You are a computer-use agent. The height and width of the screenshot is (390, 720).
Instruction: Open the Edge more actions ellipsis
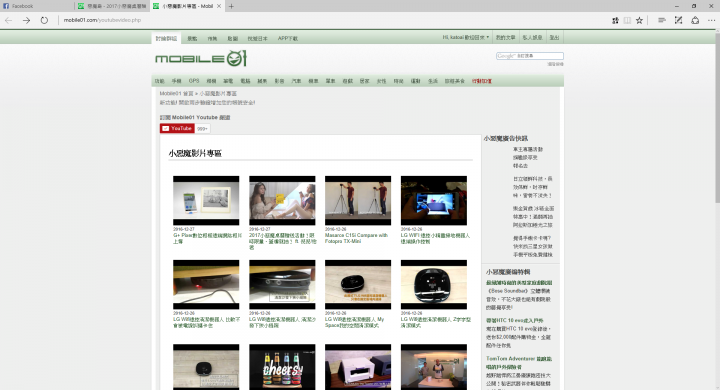711,20
